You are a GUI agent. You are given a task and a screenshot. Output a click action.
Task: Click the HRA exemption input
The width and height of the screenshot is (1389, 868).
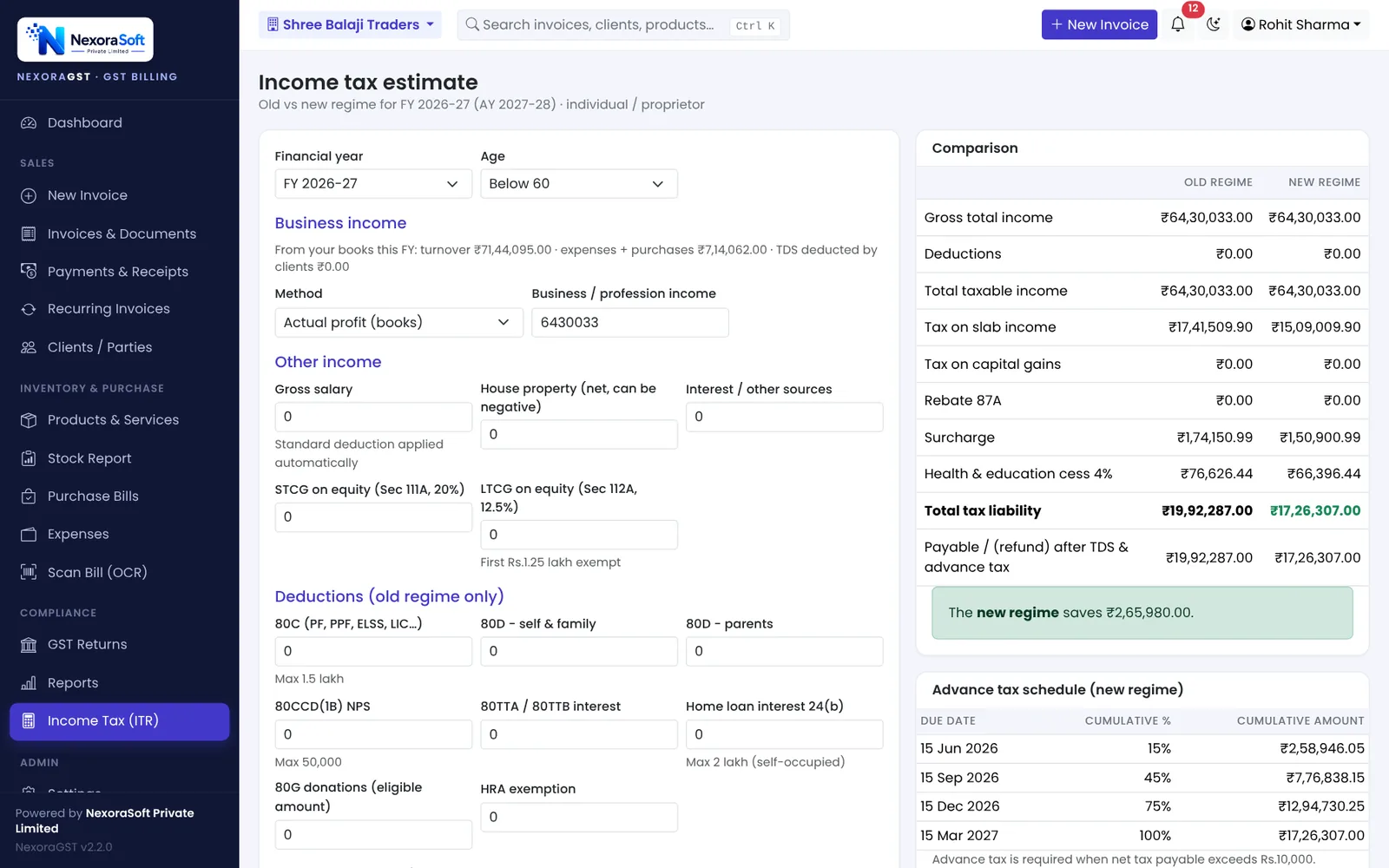579,818
